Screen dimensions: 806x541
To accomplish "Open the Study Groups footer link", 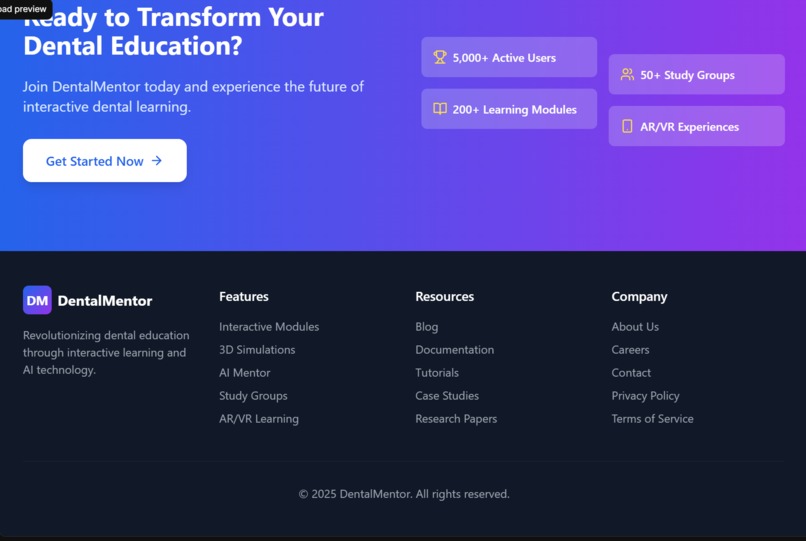I will pos(253,396).
